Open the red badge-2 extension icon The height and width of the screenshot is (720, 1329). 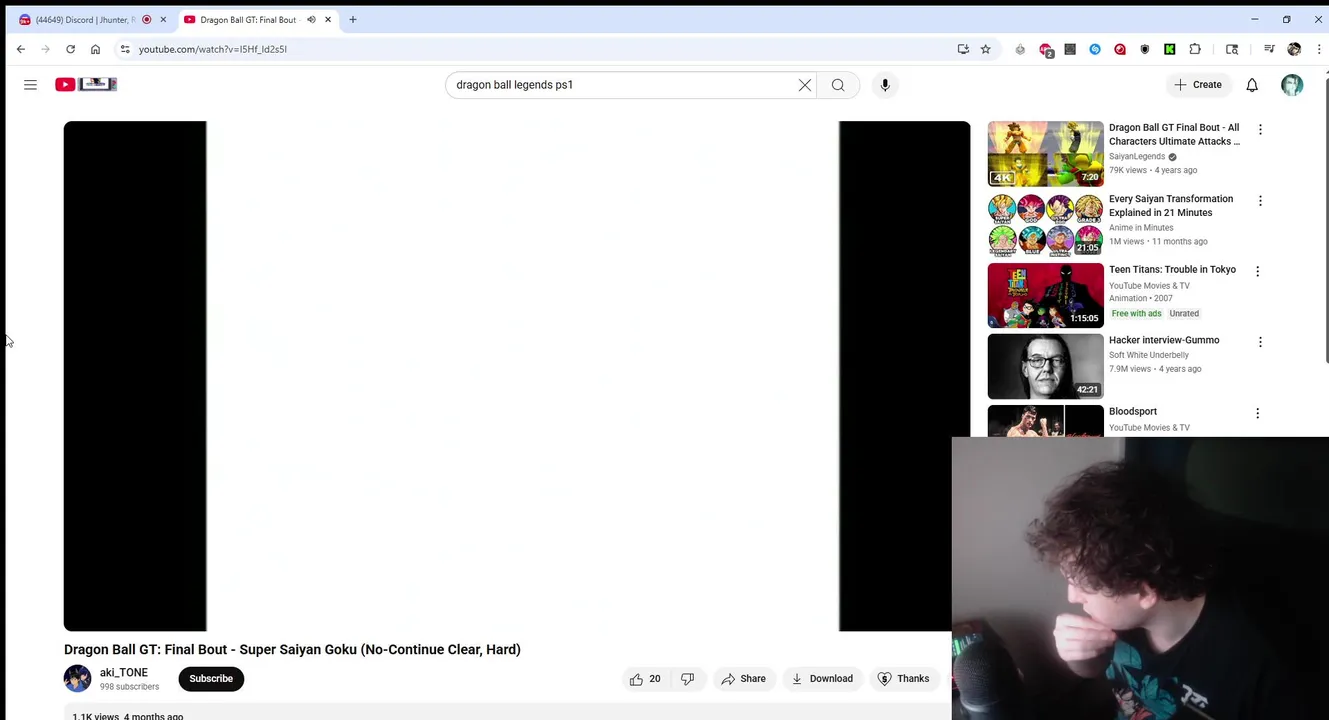click(x=1046, y=50)
